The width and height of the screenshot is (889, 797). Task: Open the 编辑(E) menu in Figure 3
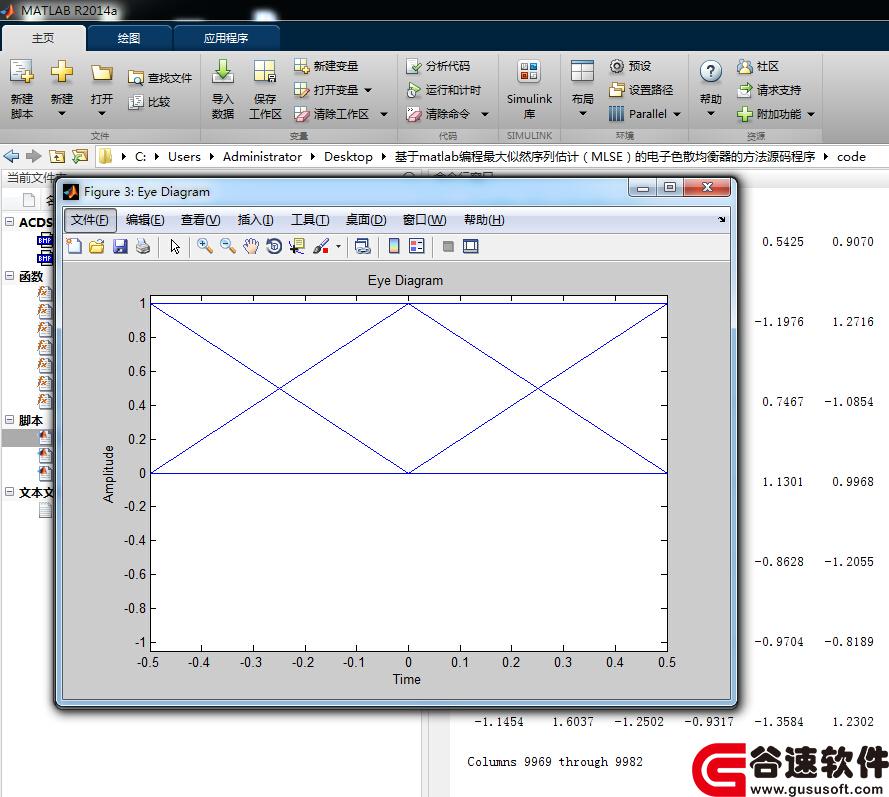click(145, 220)
